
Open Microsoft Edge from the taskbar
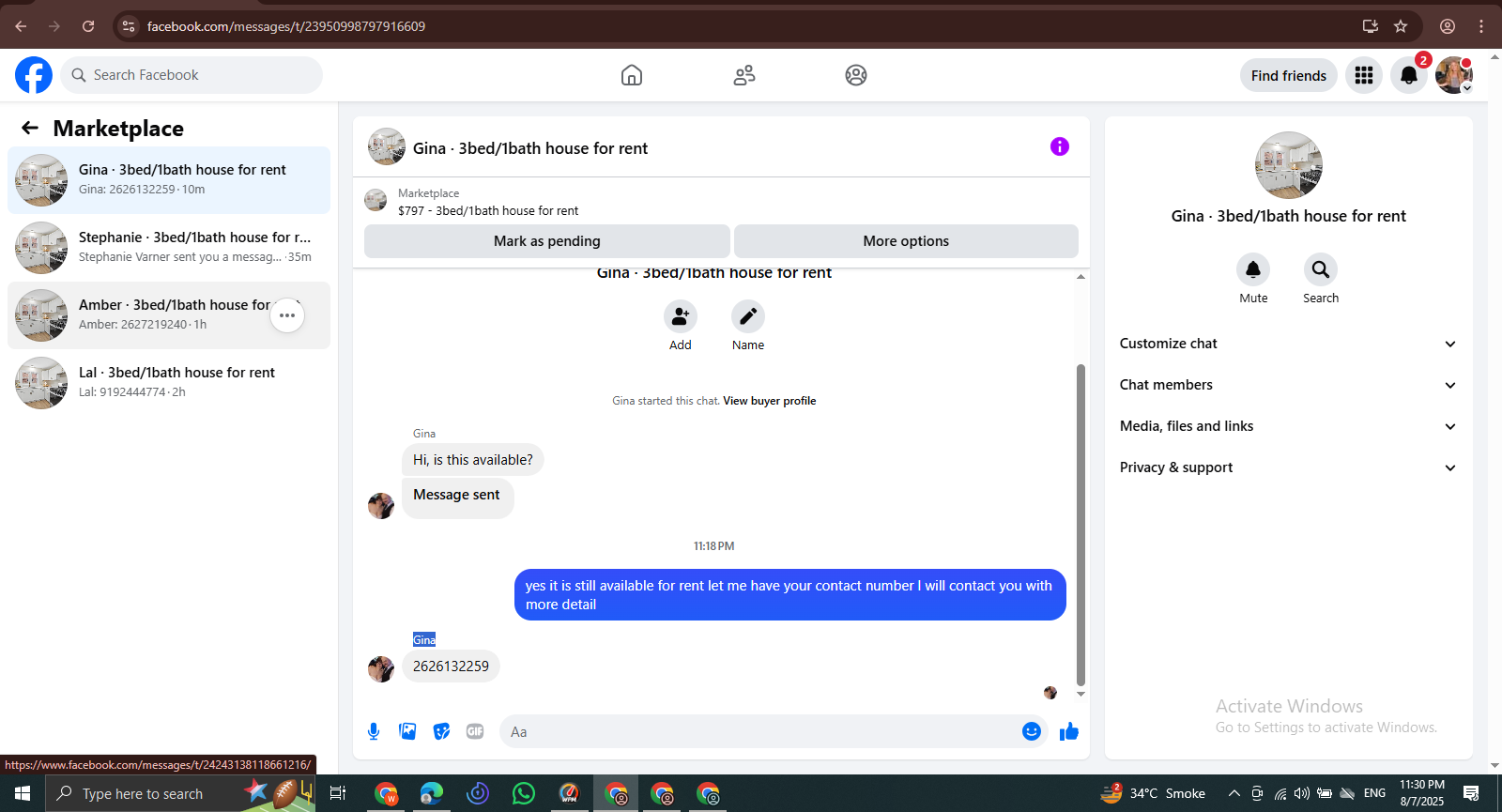coord(432,793)
